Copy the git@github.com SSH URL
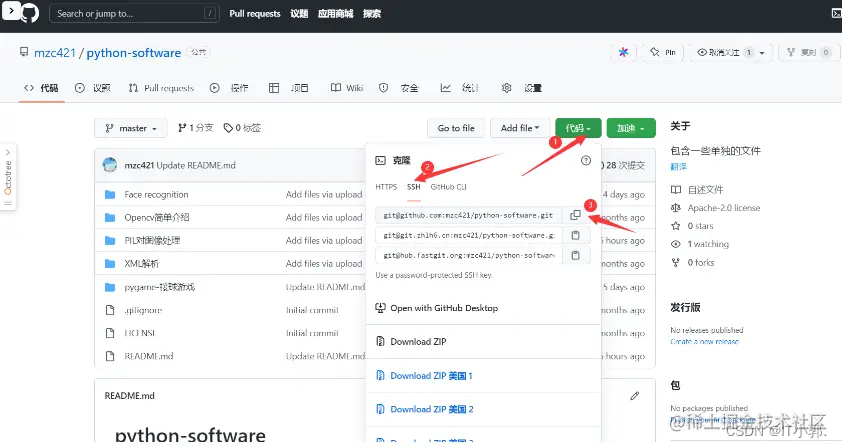The width and height of the screenshot is (842, 447). (576, 215)
